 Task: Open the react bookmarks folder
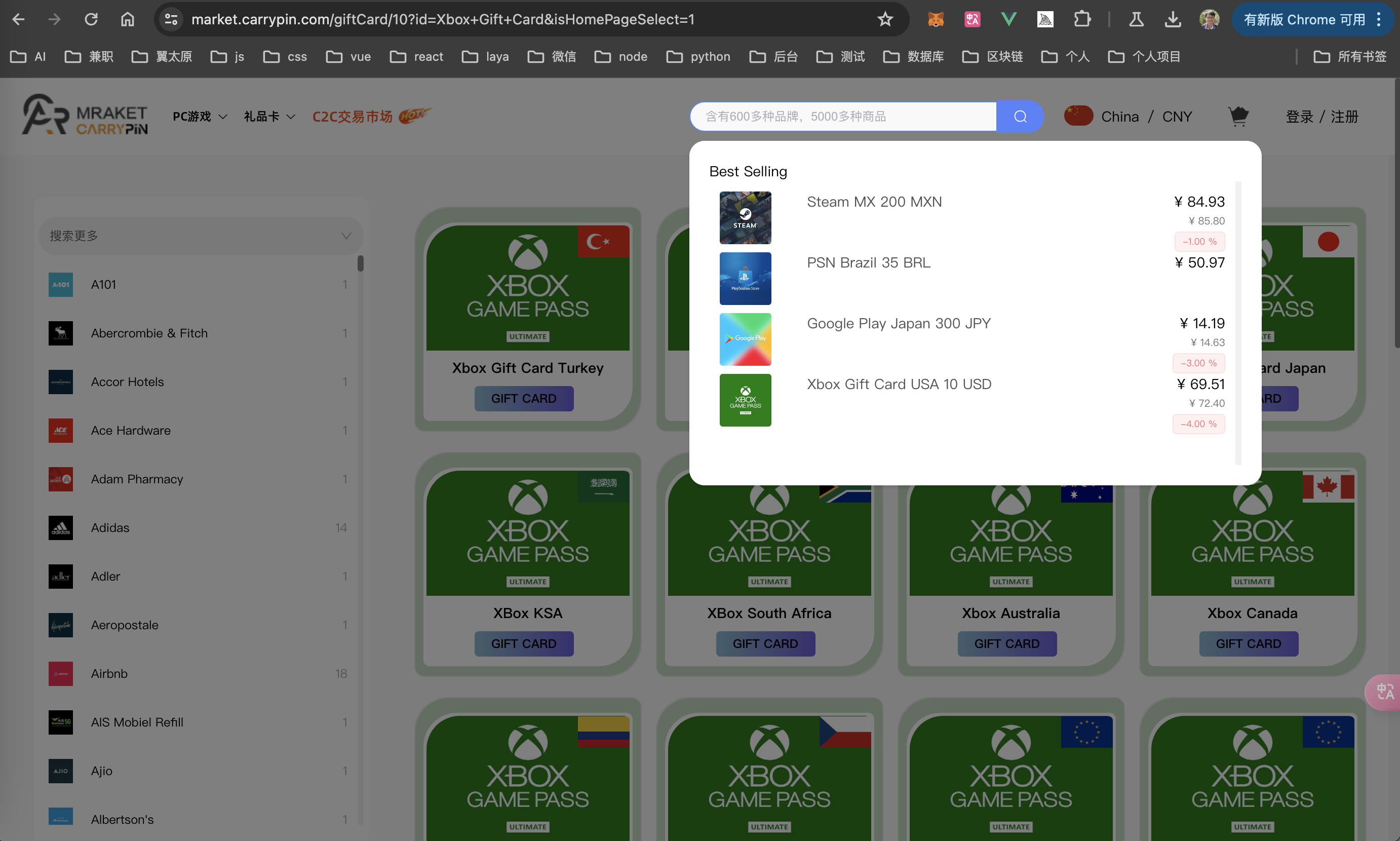416,57
